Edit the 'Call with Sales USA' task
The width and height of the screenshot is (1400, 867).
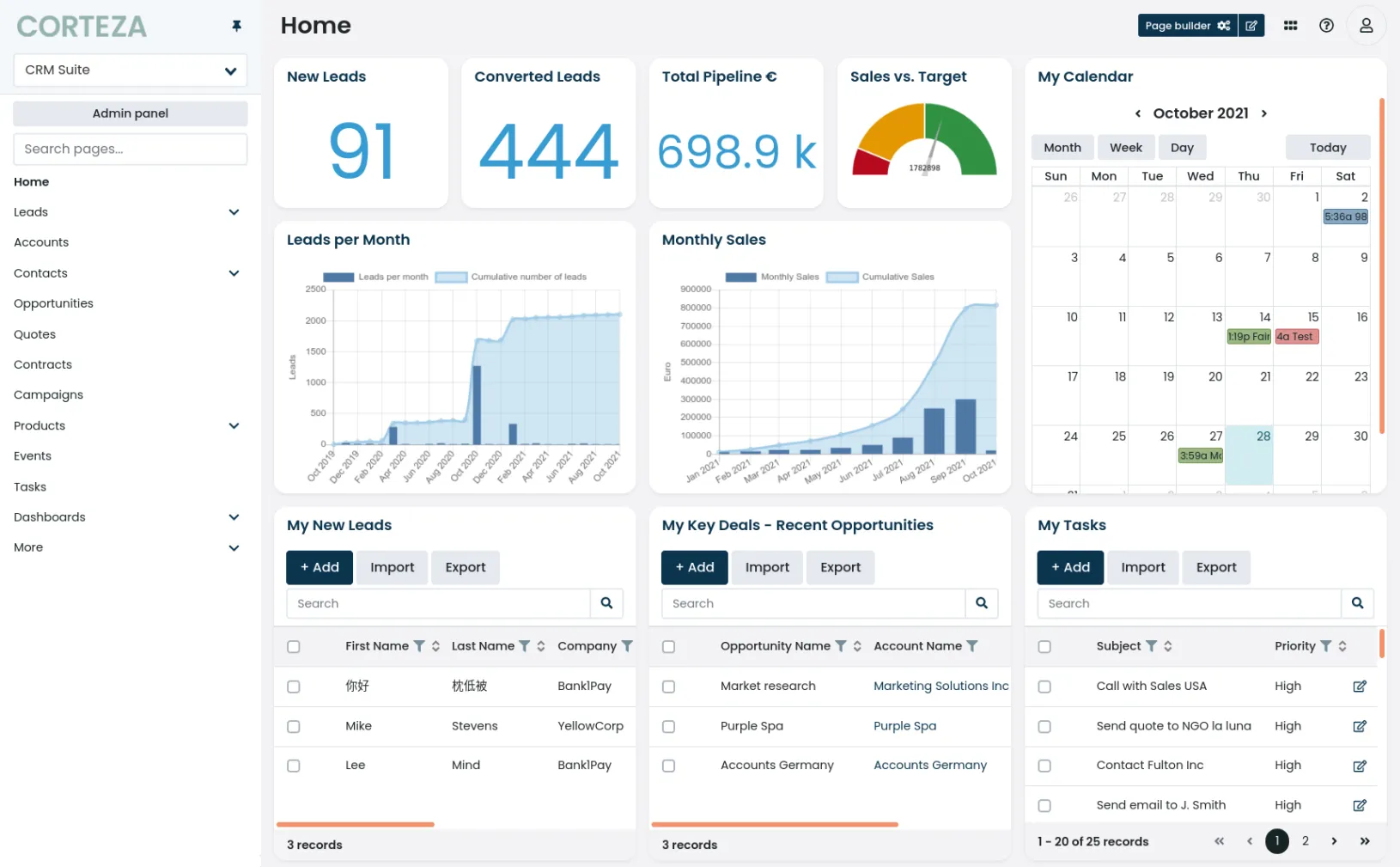point(1359,687)
